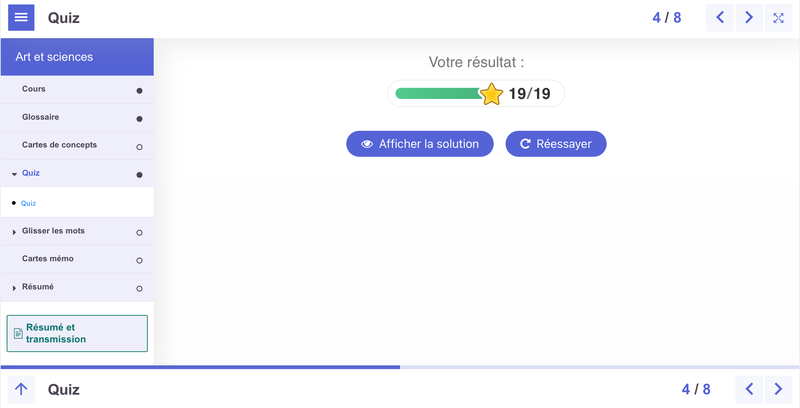This screenshot has height=408, width=800.
Task: Go to next page using top arrow
Action: pos(749,18)
